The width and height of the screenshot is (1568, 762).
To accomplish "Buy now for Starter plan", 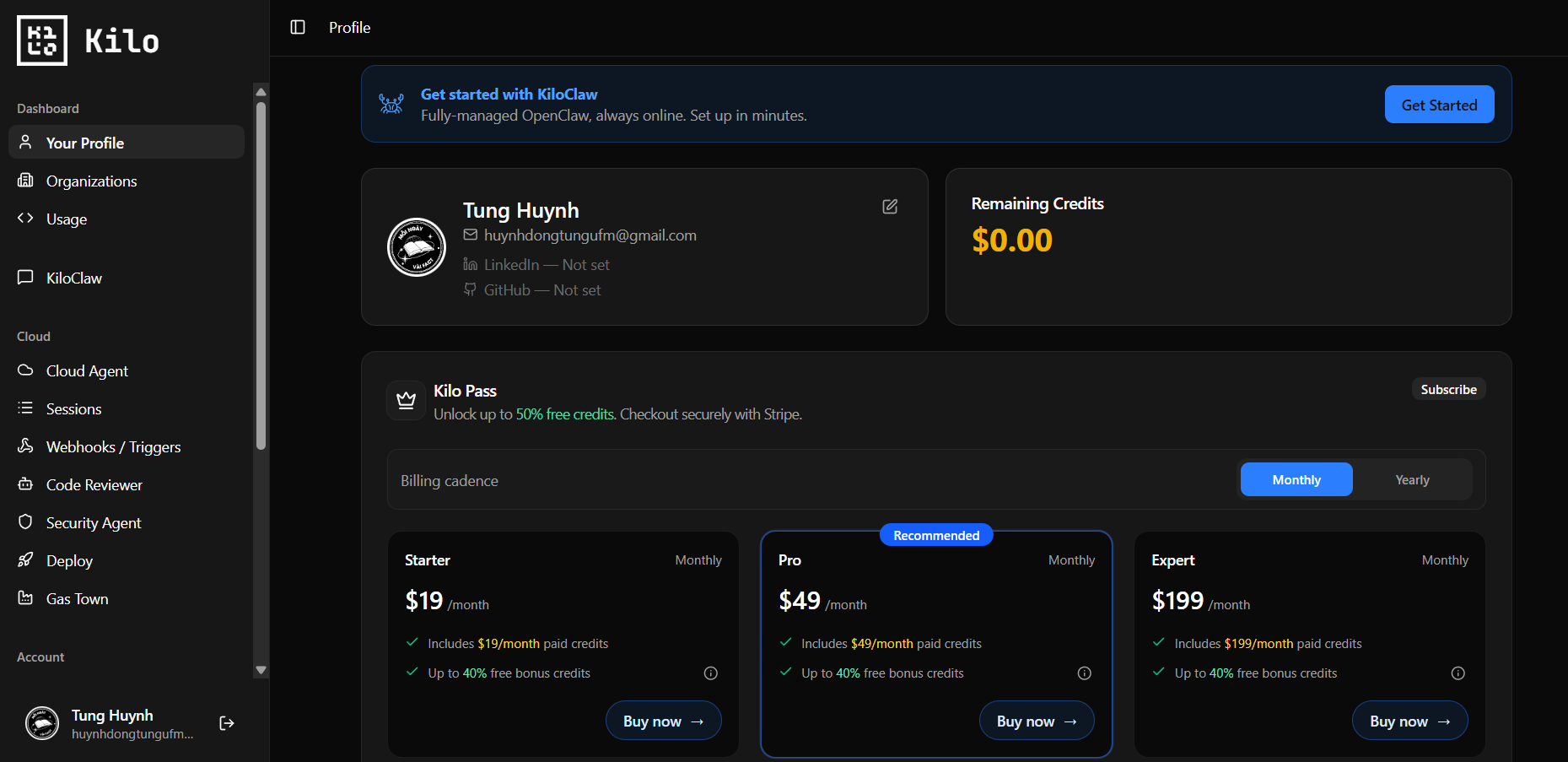I will click(663, 721).
